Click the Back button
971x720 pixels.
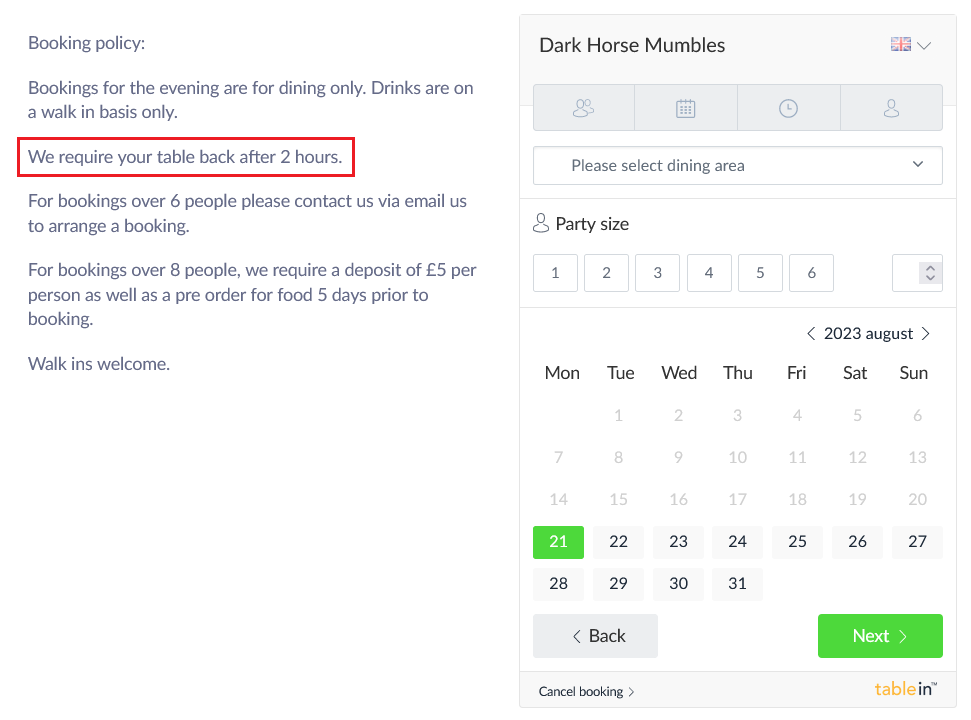point(595,636)
